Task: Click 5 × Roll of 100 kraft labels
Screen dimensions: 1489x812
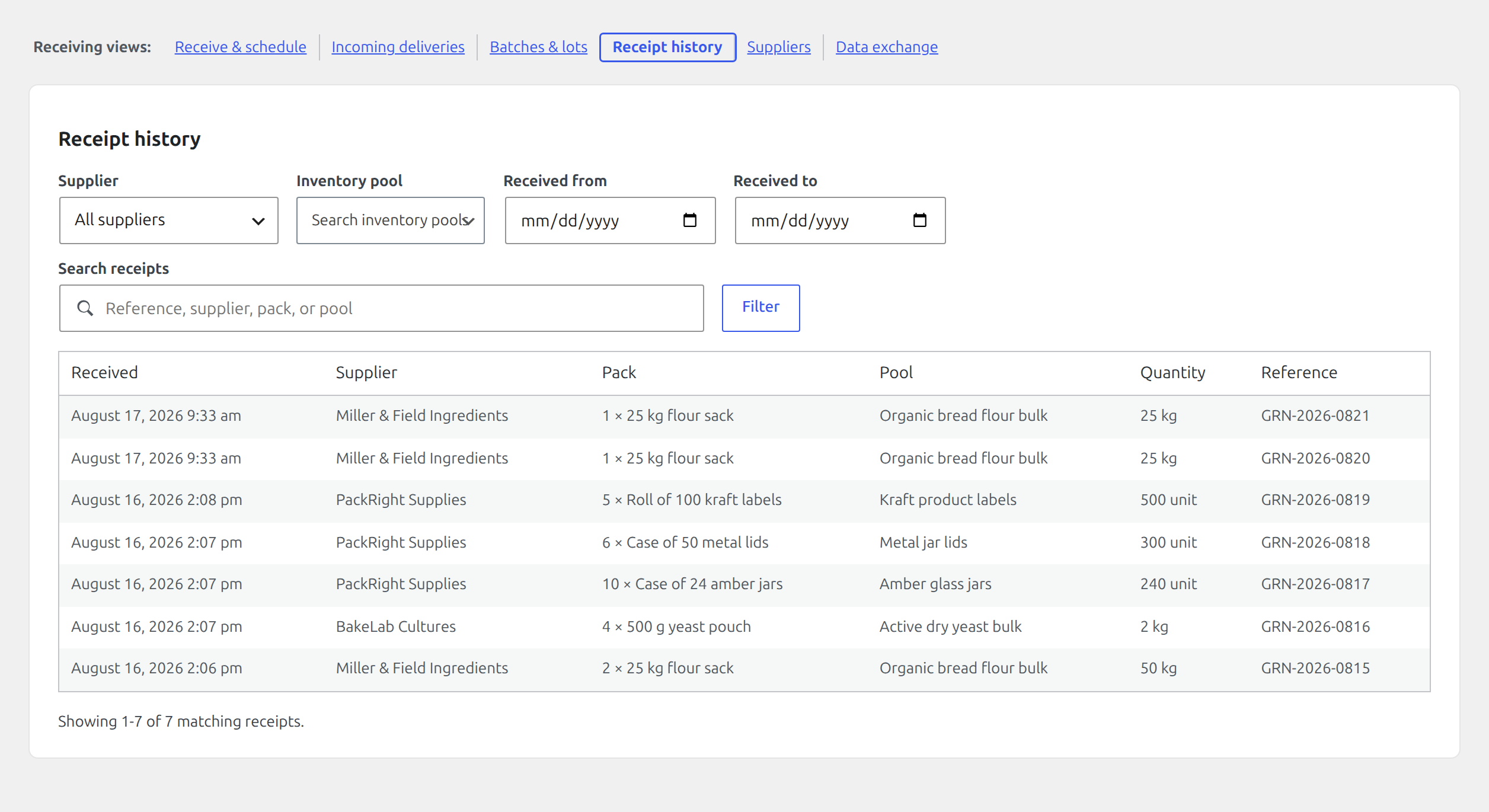Action: pyautogui.click(x=692, y=500)
